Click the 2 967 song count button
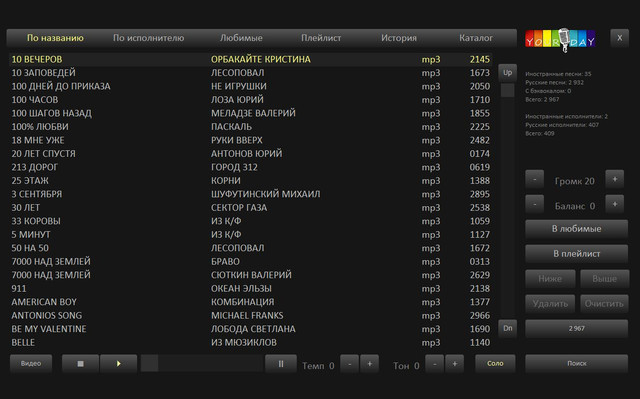 tap(576, 328)
